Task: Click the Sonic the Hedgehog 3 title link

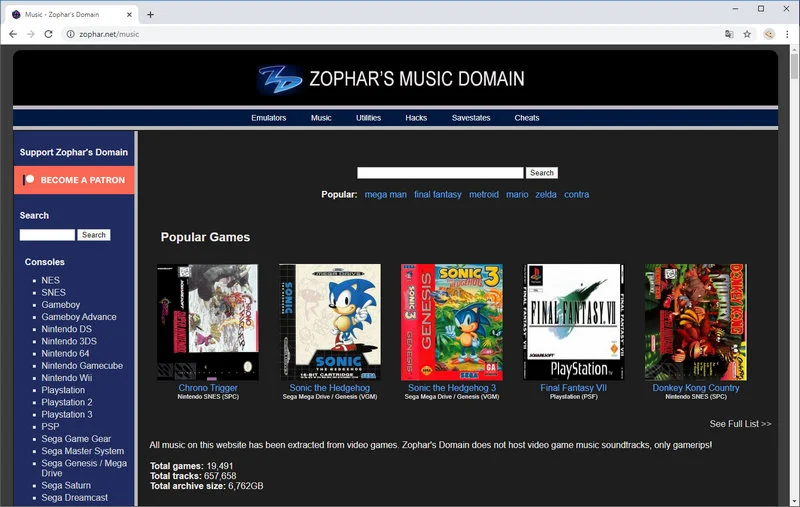Action: [452, 388]
